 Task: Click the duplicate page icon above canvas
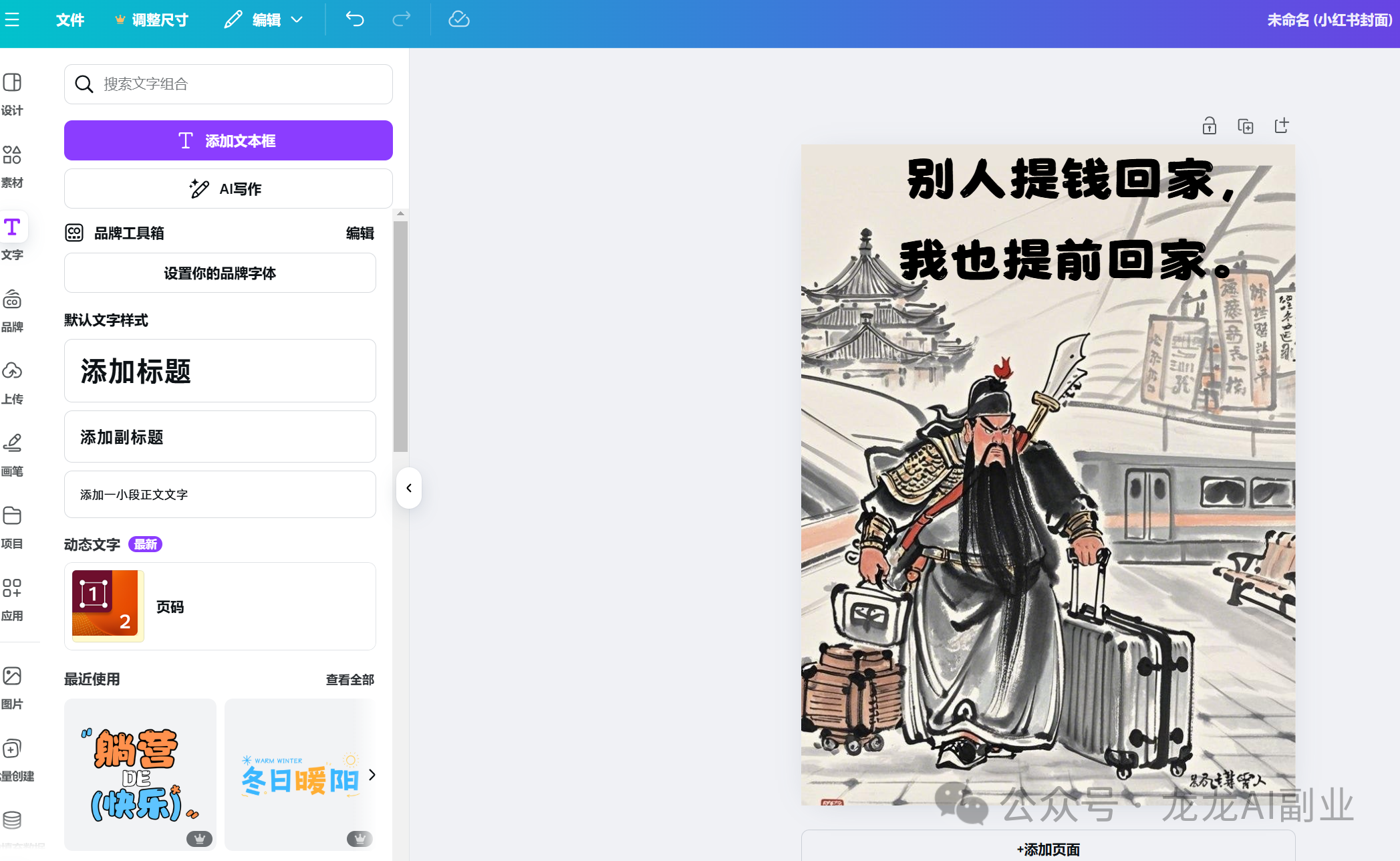[x=1245, y=126]
